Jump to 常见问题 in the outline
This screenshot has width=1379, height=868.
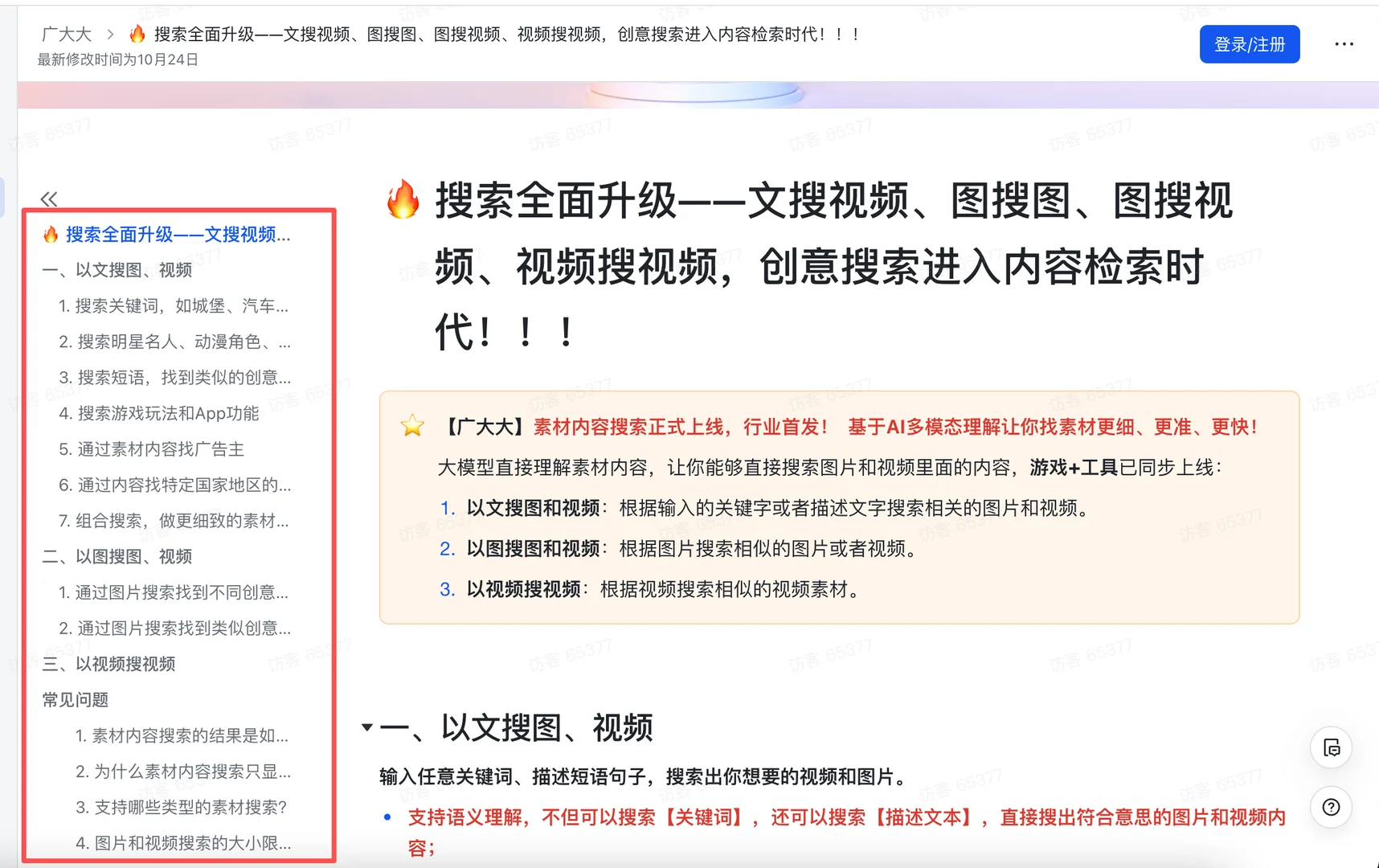click(76, 700)
